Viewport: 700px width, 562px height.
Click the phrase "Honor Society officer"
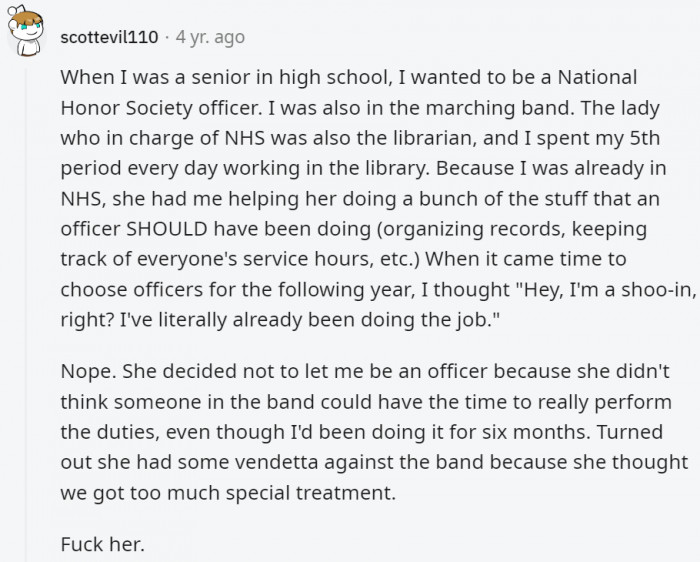(160, 108)
